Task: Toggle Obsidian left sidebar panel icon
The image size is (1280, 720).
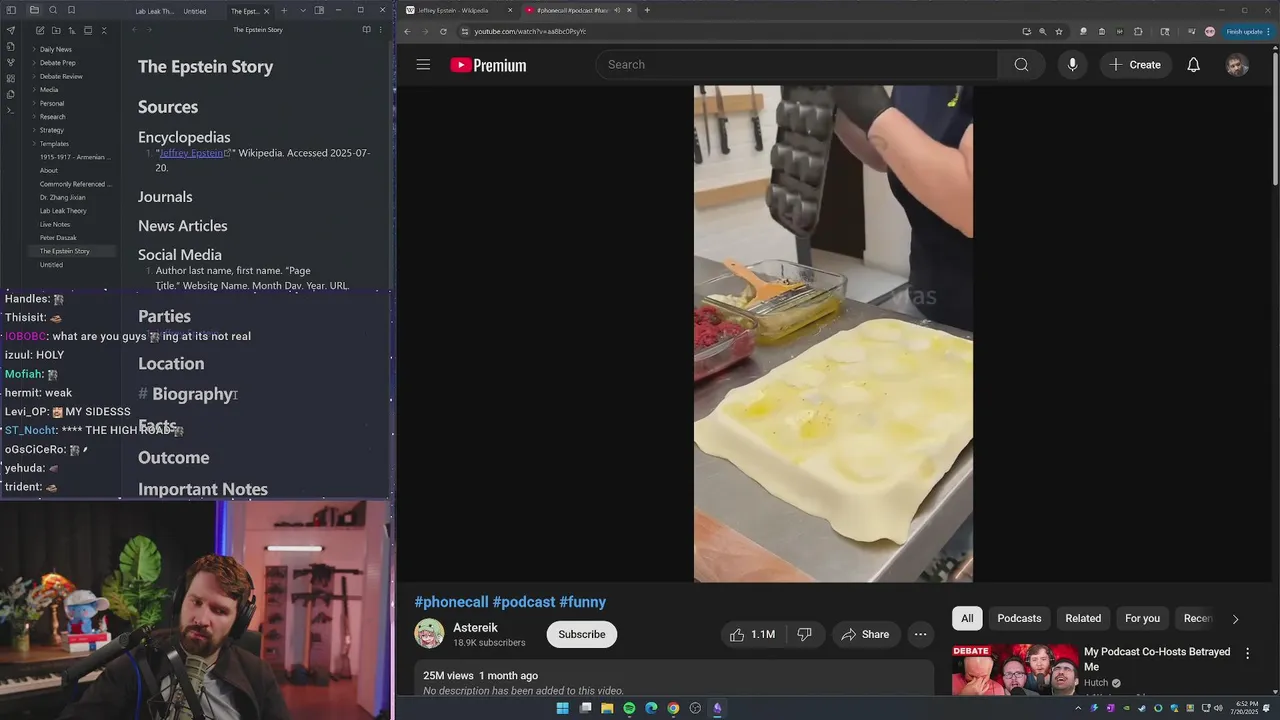Action: [11, 11]
